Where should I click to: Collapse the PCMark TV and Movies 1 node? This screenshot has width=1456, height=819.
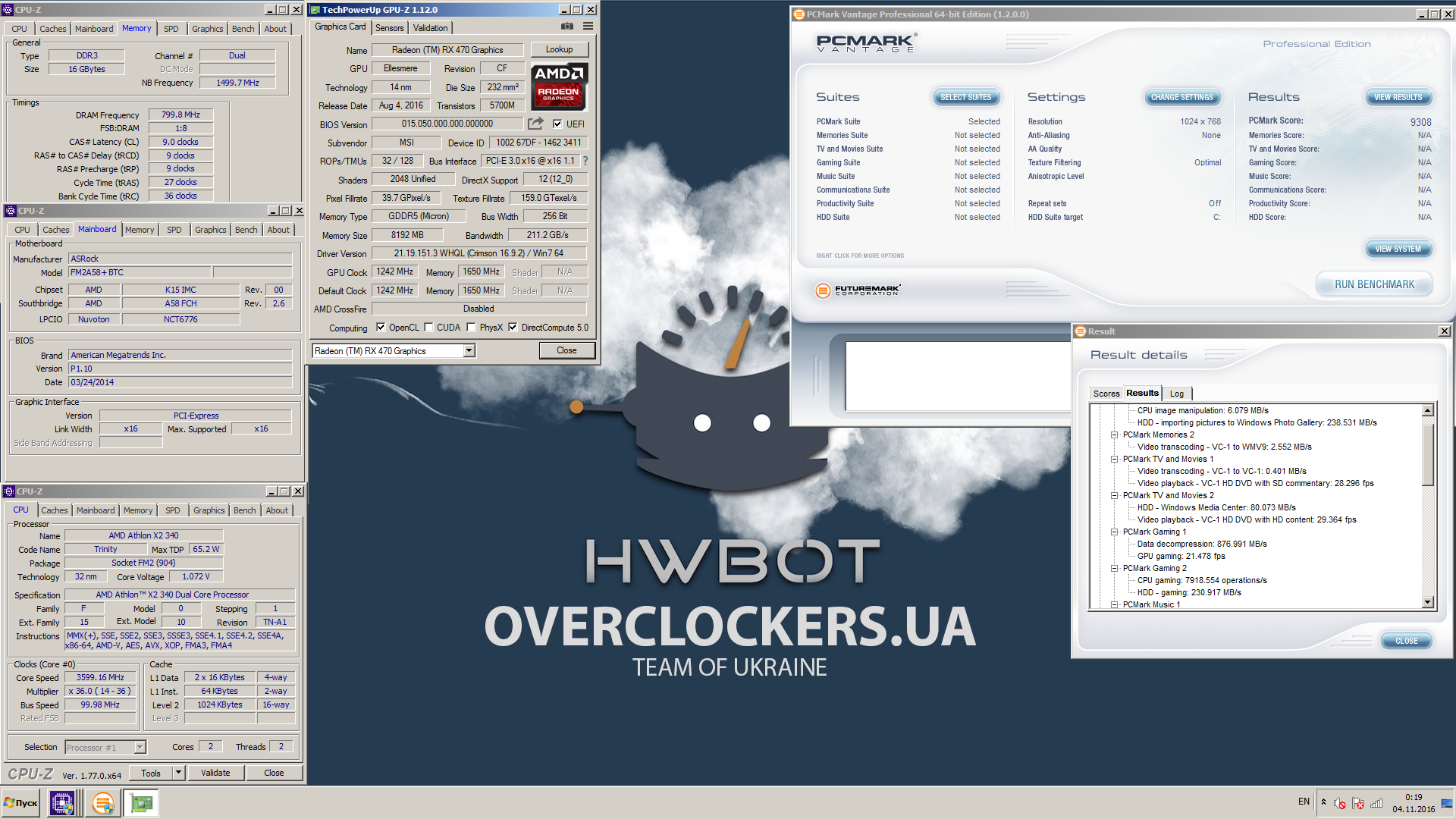pos(1115,459)
